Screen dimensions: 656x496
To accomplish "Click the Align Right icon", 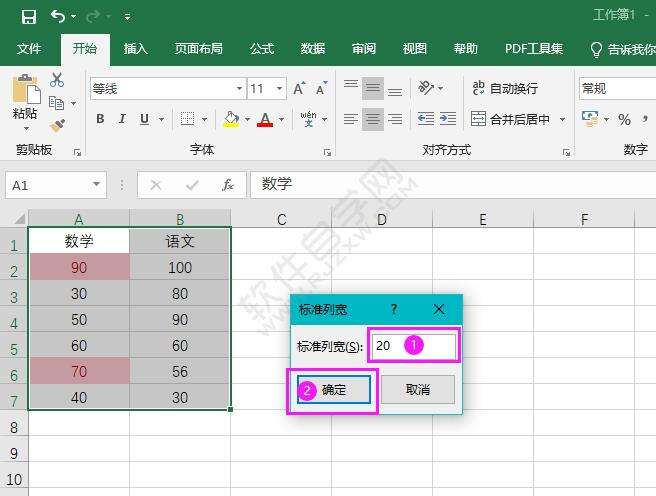I will point(395,120).
